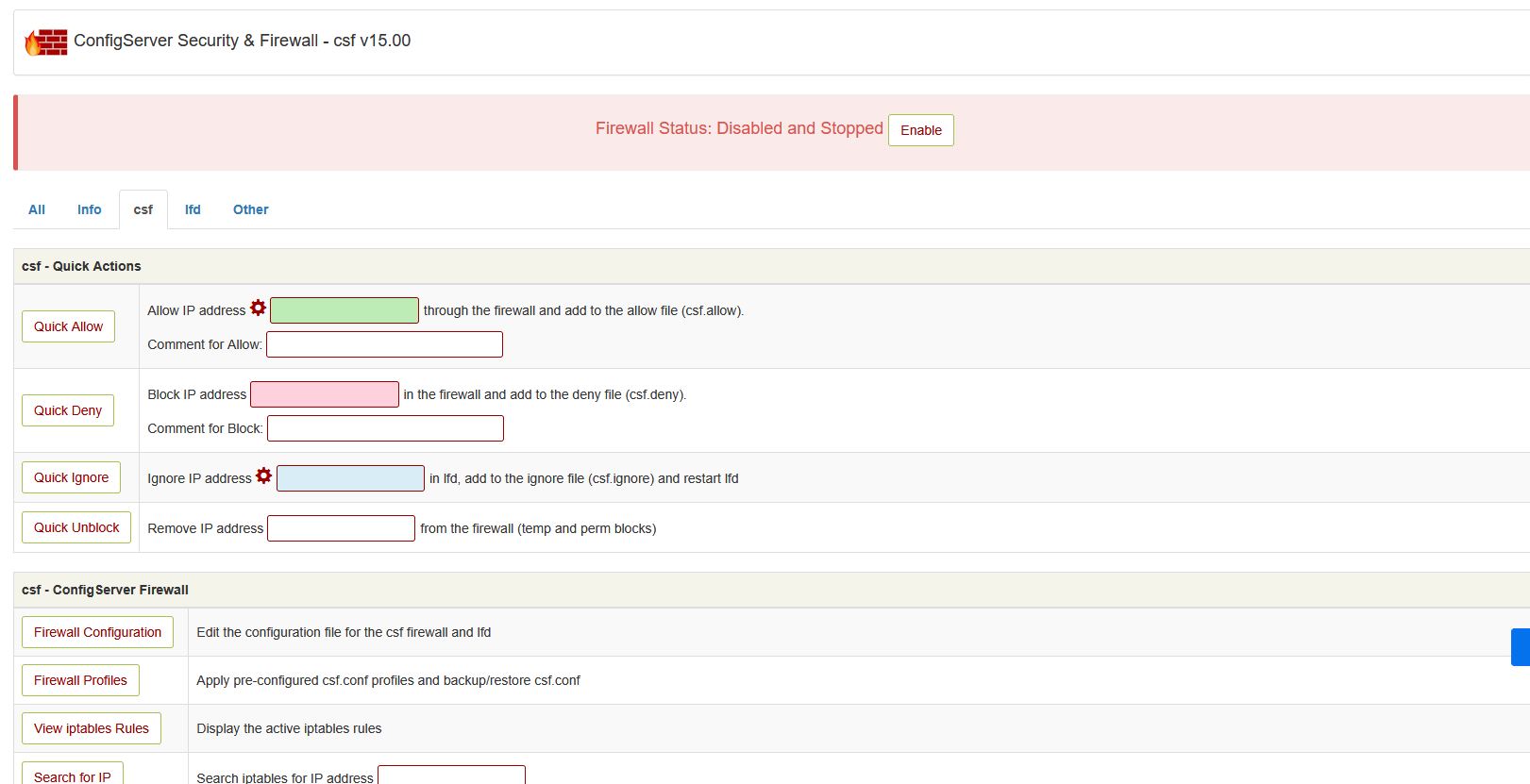This screenshot has width=1530, height=784.
Task: Focus the green Allow IP address field
Action: coord(345,310)
